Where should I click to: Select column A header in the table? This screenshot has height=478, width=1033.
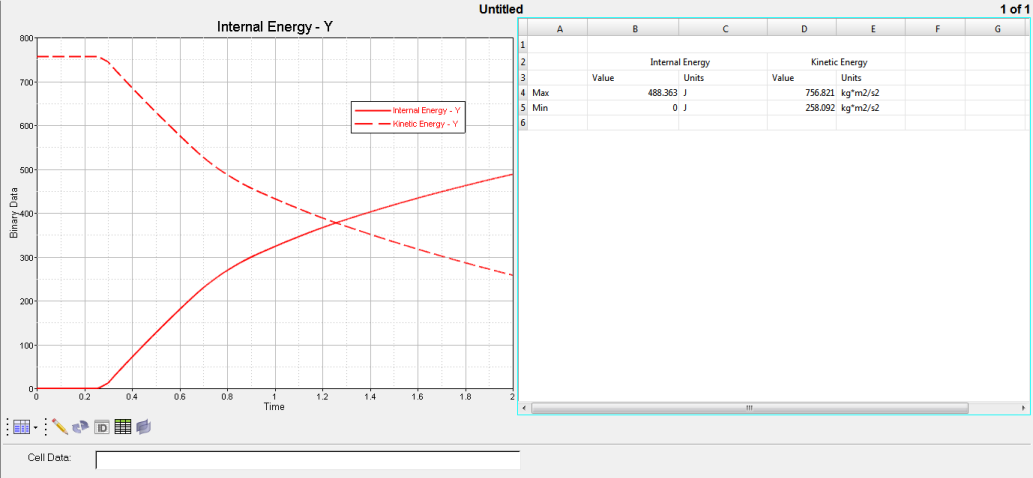pos(559,28)
